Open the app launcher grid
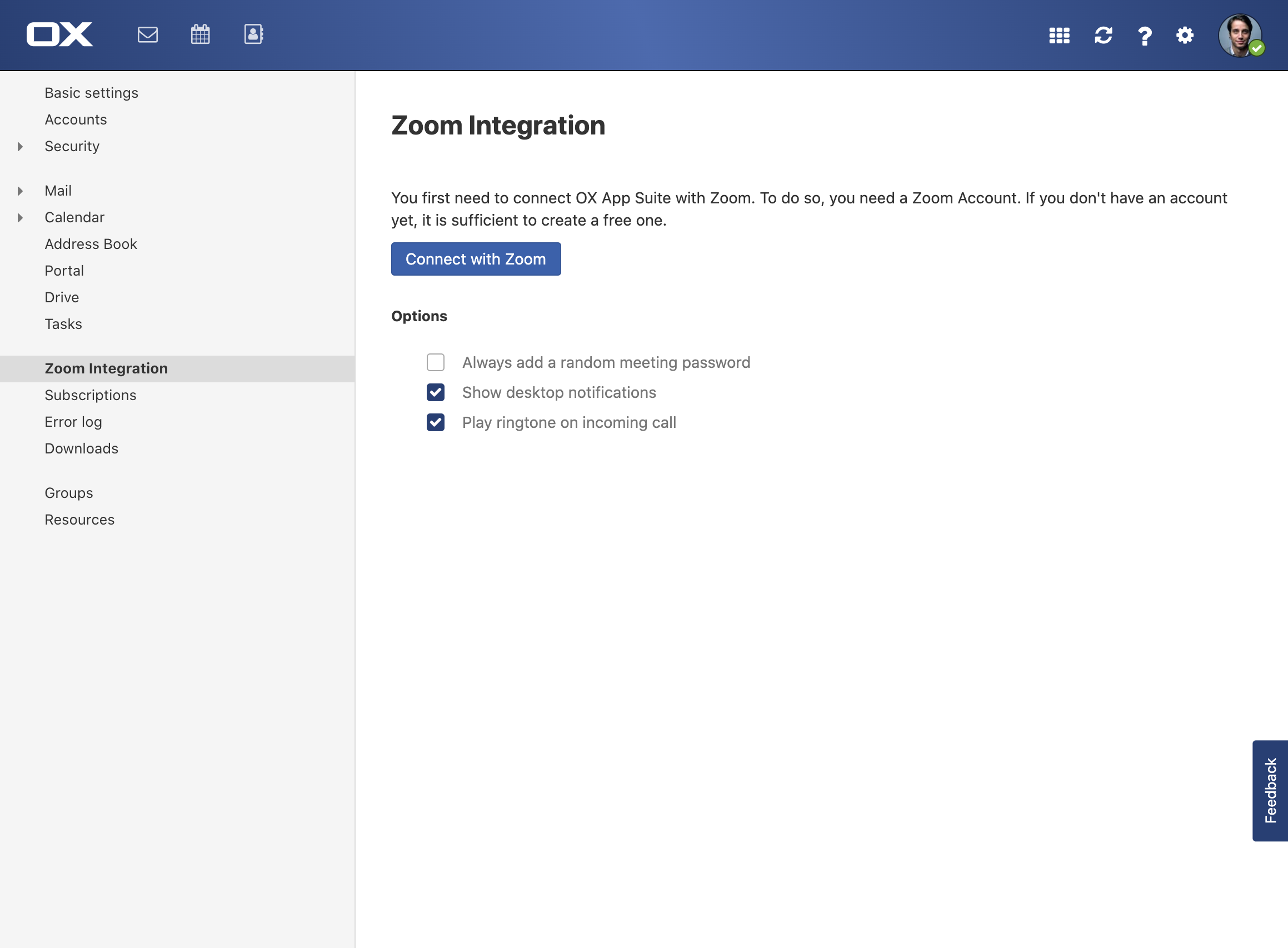The height and width of the screenshot is (948, 1288). [1059, 36]
